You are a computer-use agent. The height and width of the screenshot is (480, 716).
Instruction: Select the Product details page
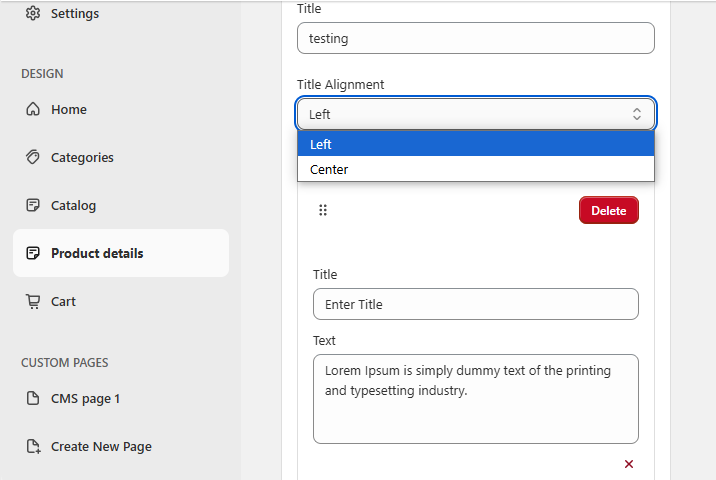121,253
